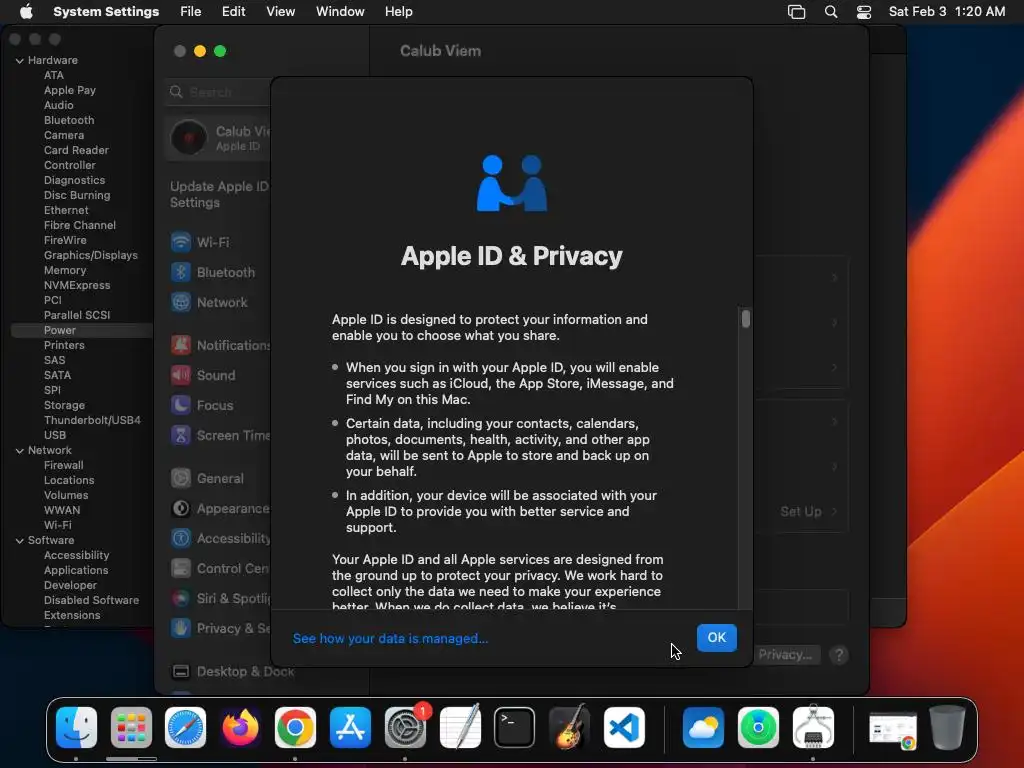Launch GarageBand from the Dock
Viewport: 1024px width, 768px height.
(569, 727)
